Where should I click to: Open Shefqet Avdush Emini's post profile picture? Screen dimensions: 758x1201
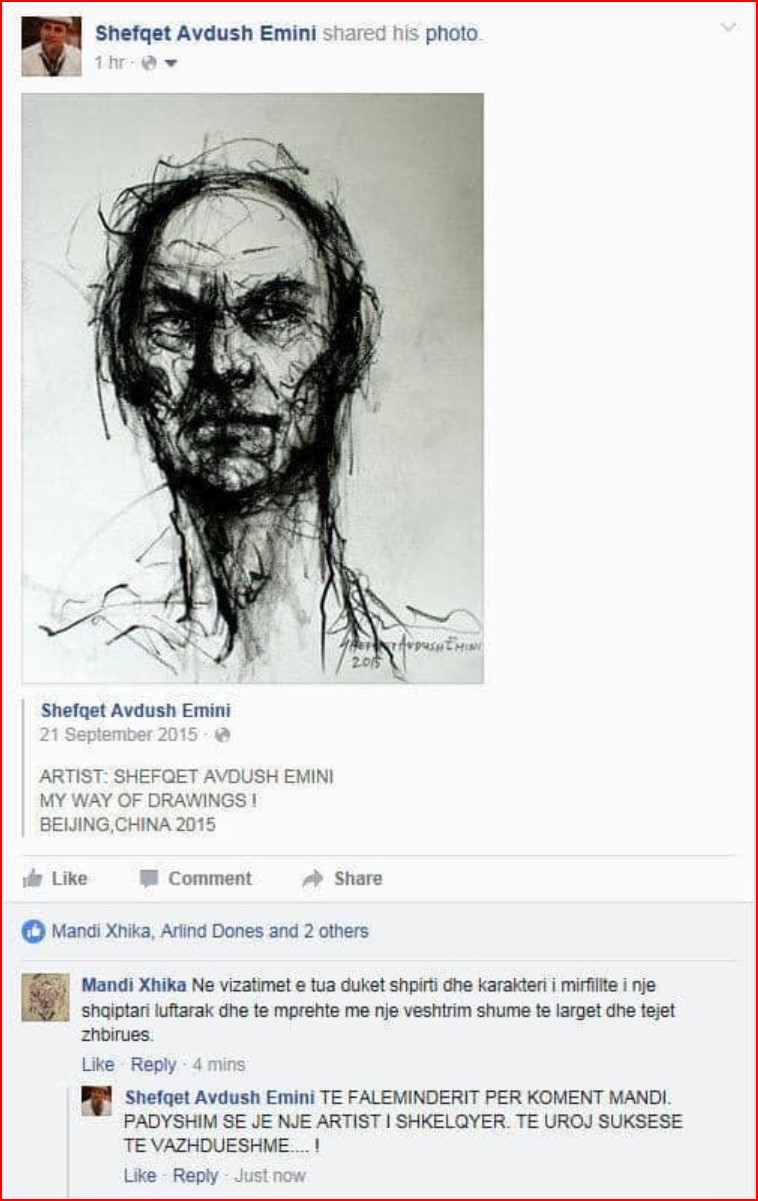click(x=51, y=47)
